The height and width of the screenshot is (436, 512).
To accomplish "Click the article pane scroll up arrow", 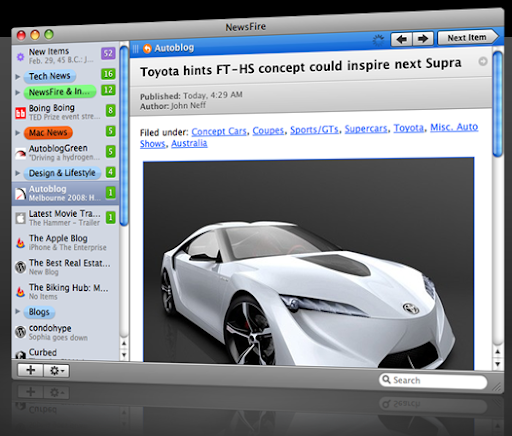I will pos(498,351).
